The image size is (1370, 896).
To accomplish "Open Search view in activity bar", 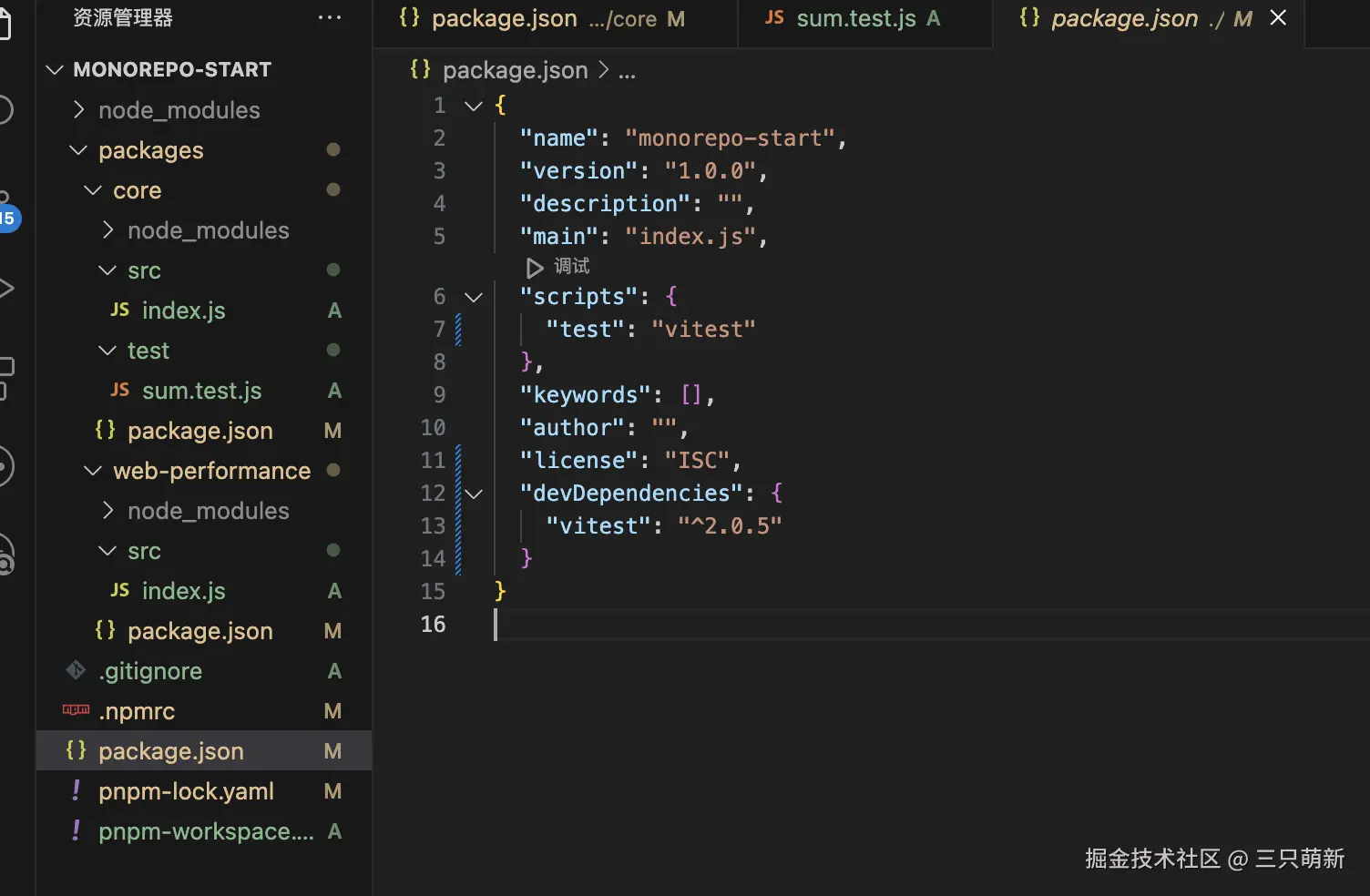I will pos(5,110).
